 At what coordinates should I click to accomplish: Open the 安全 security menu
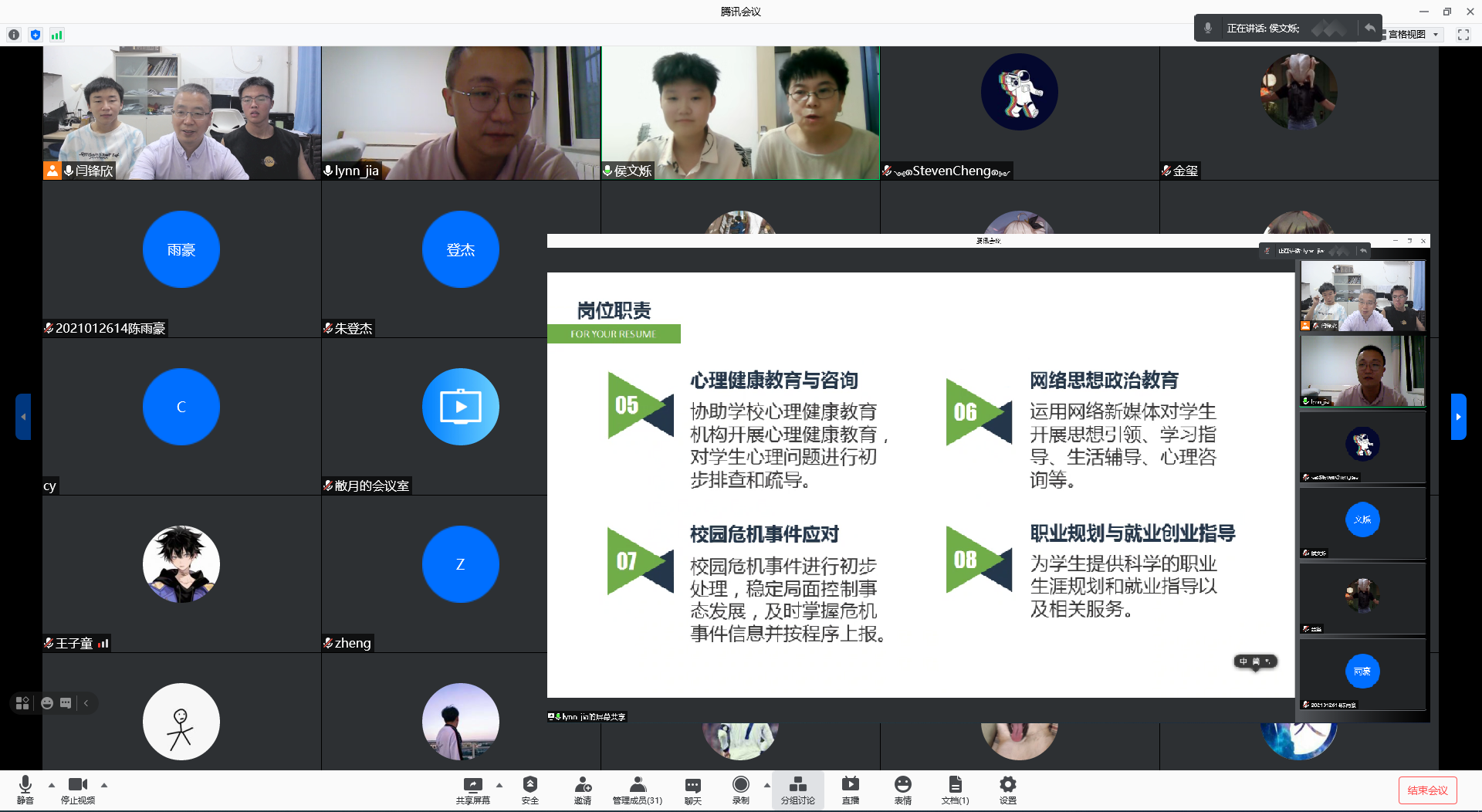point(530,790)
